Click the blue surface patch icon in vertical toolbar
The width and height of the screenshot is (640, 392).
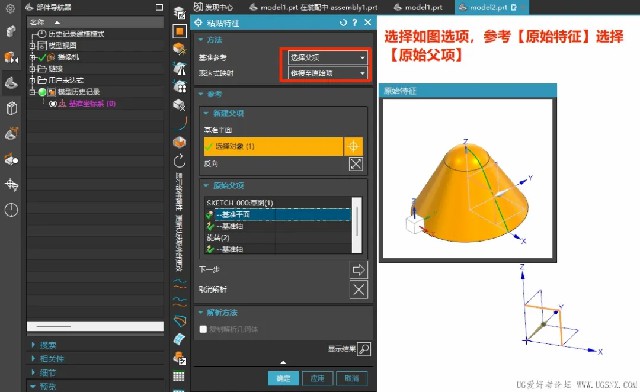pos(179,339)
